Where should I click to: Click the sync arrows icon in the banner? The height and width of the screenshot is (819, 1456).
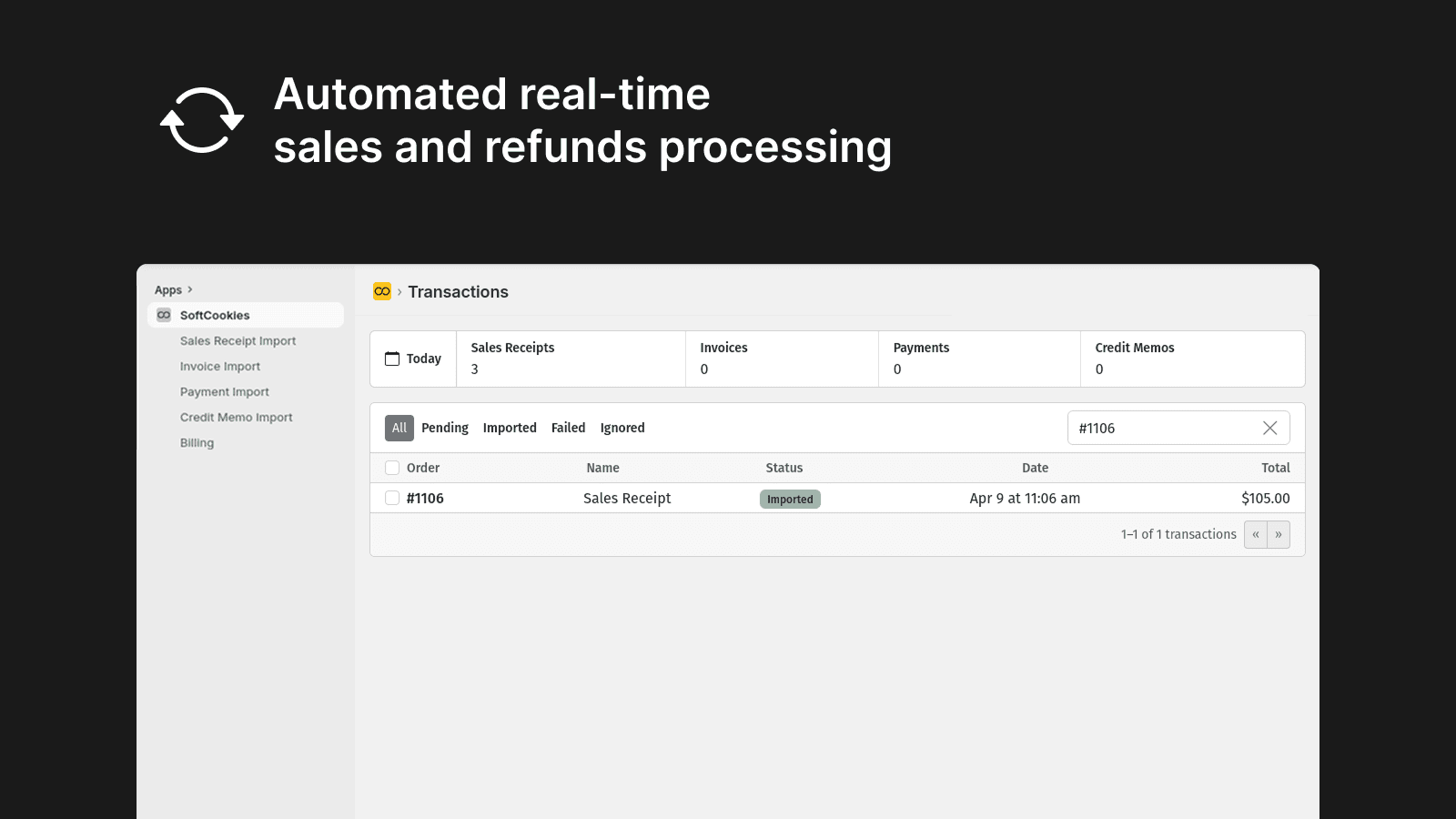[x=202, y=120]
